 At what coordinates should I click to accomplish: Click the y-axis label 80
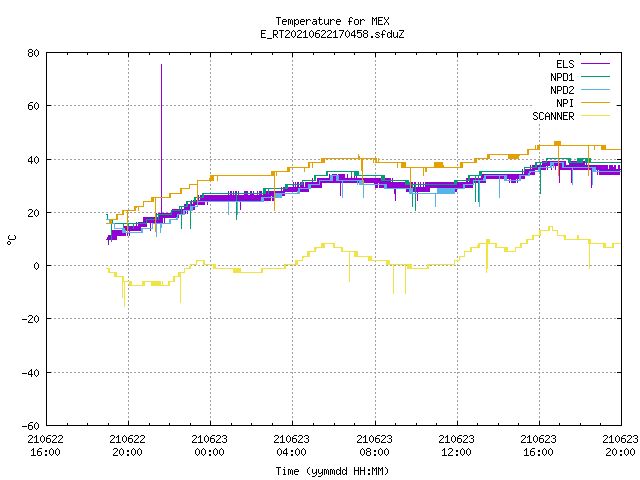(33, 53)
